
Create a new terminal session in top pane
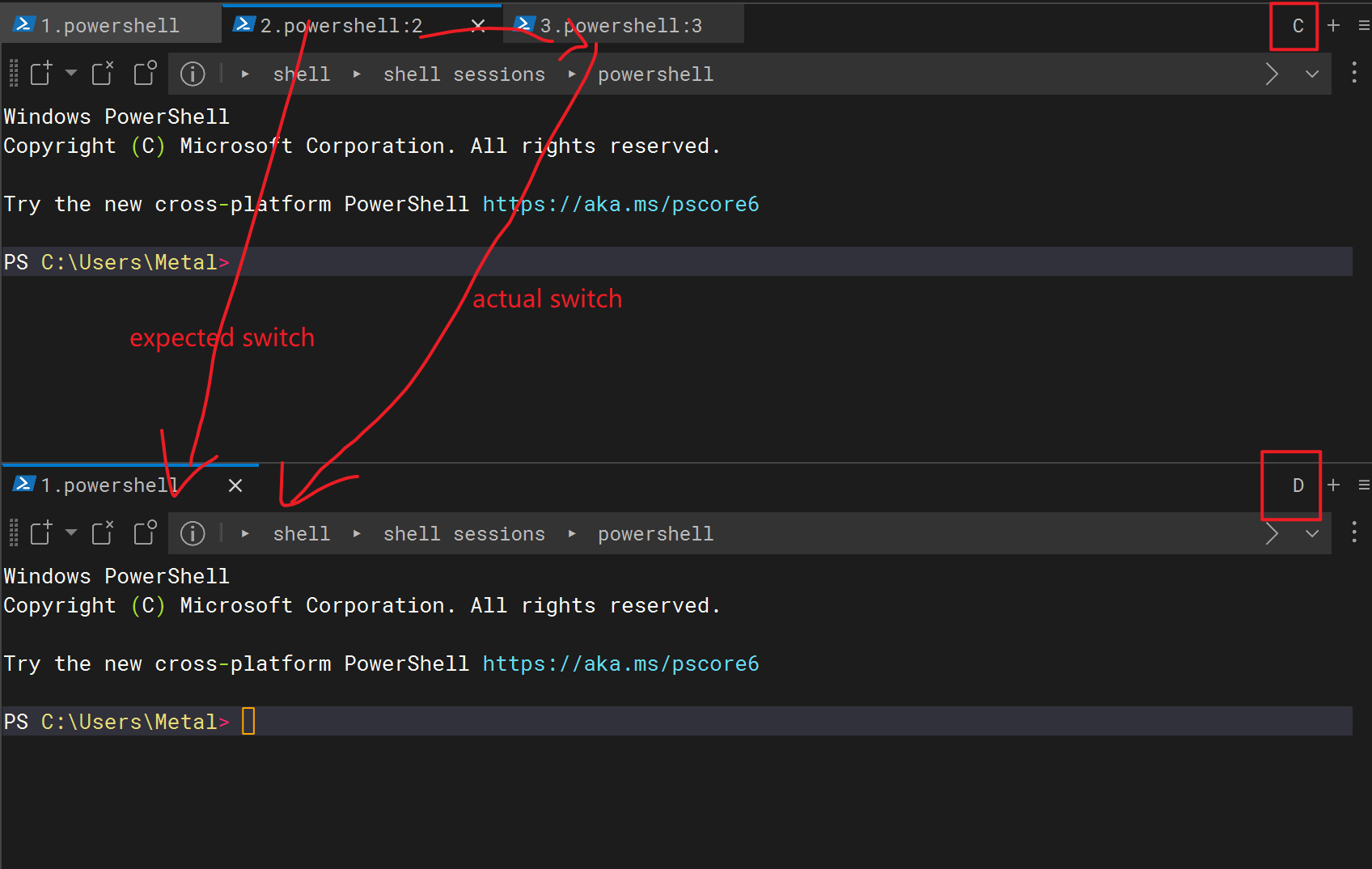coord(40,73)
